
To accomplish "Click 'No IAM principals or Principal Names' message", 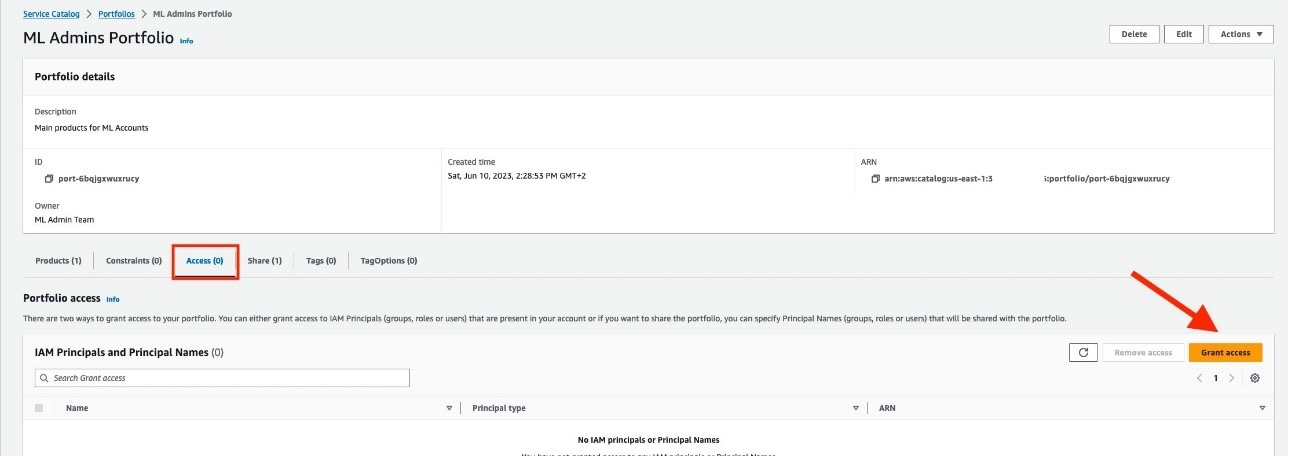I will [x=648, y=440].
